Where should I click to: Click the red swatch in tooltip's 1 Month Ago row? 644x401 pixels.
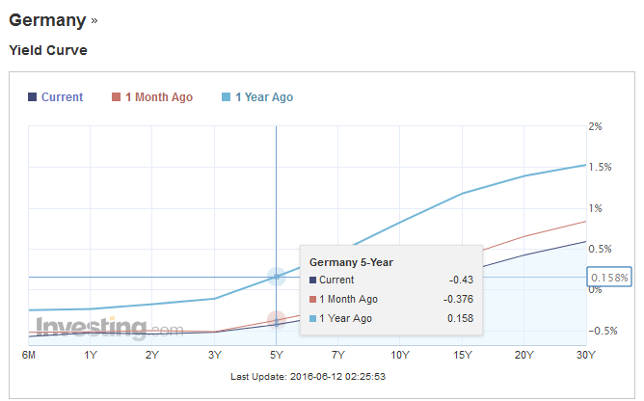click(x=313, y=299)
